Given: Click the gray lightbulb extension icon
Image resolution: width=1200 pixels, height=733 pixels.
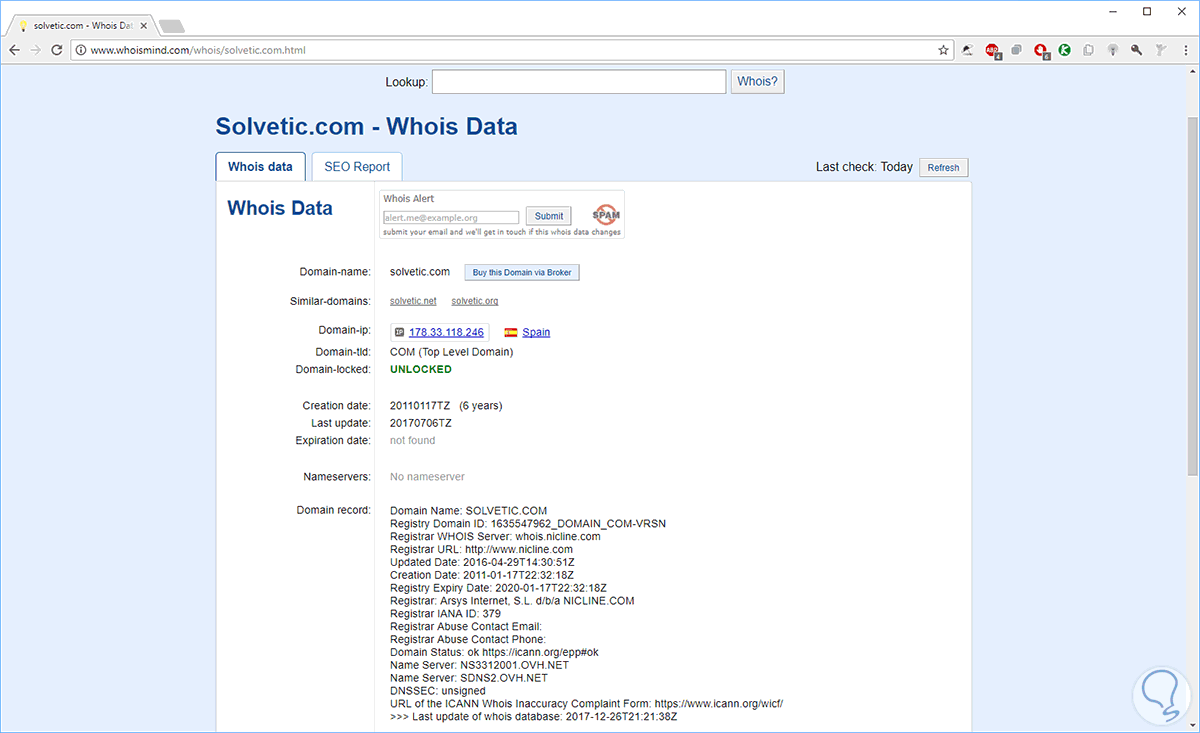Looking at the screenshot, I should tap(1113, 49).
